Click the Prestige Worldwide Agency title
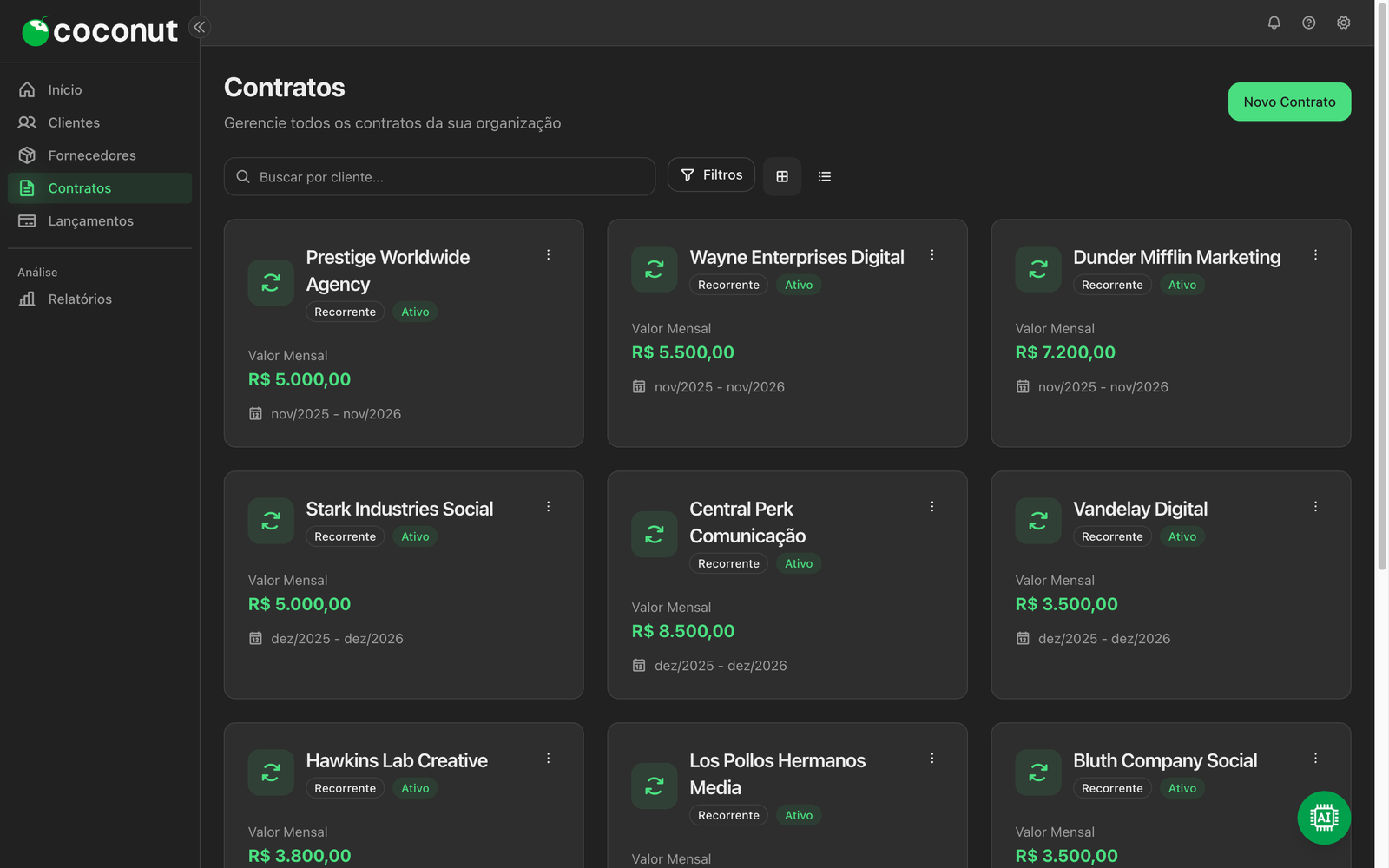Screen dimensions: 1389x868 387,271
